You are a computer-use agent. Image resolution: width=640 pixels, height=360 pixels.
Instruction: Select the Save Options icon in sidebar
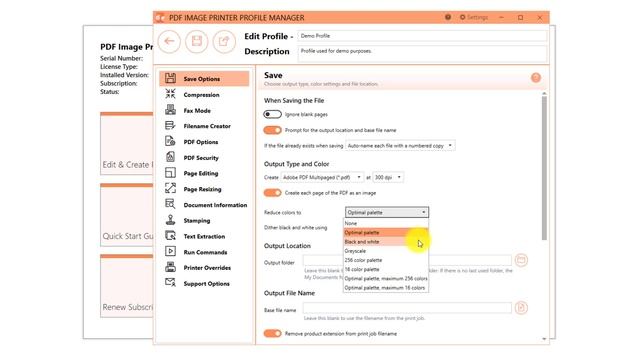(170, 78)
